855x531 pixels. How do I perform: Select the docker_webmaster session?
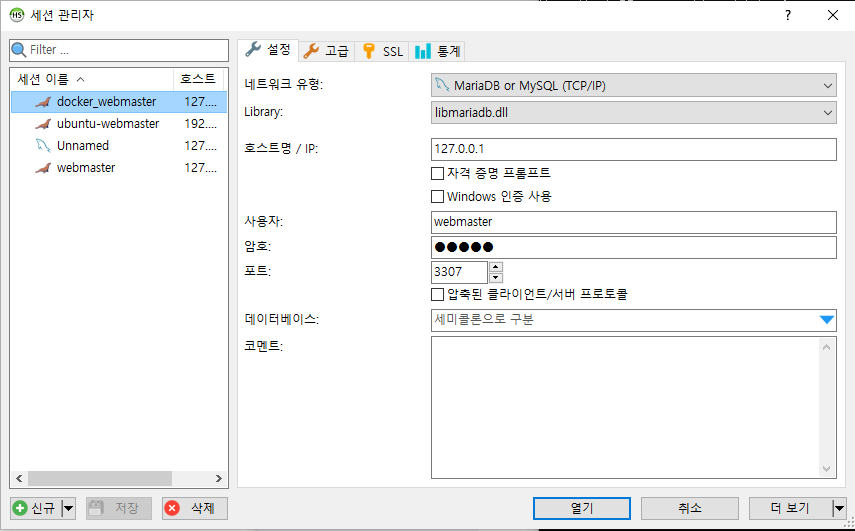point(119,102)
